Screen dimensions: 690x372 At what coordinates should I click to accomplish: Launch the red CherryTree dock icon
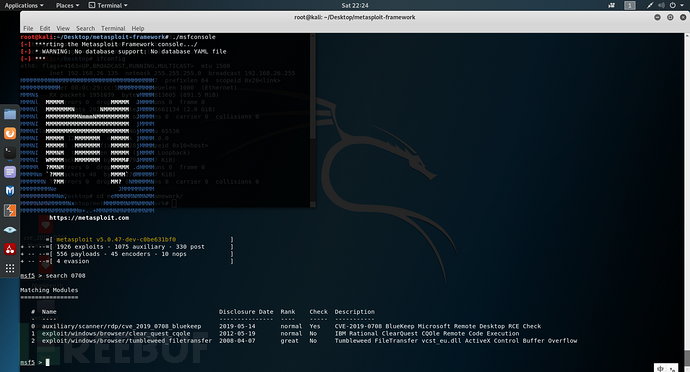click(x=10, y=249)
